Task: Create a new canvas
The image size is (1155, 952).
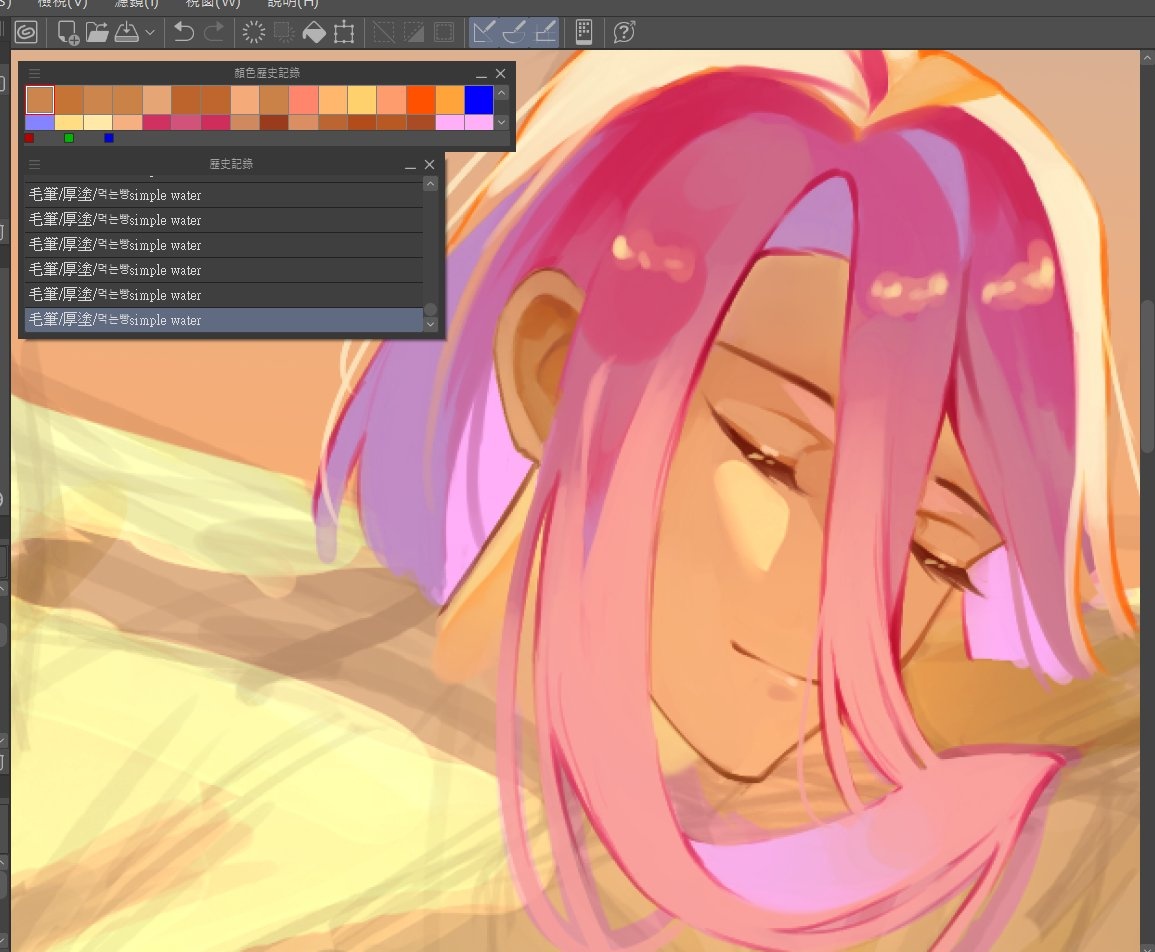Action: [x=68, y=32]
